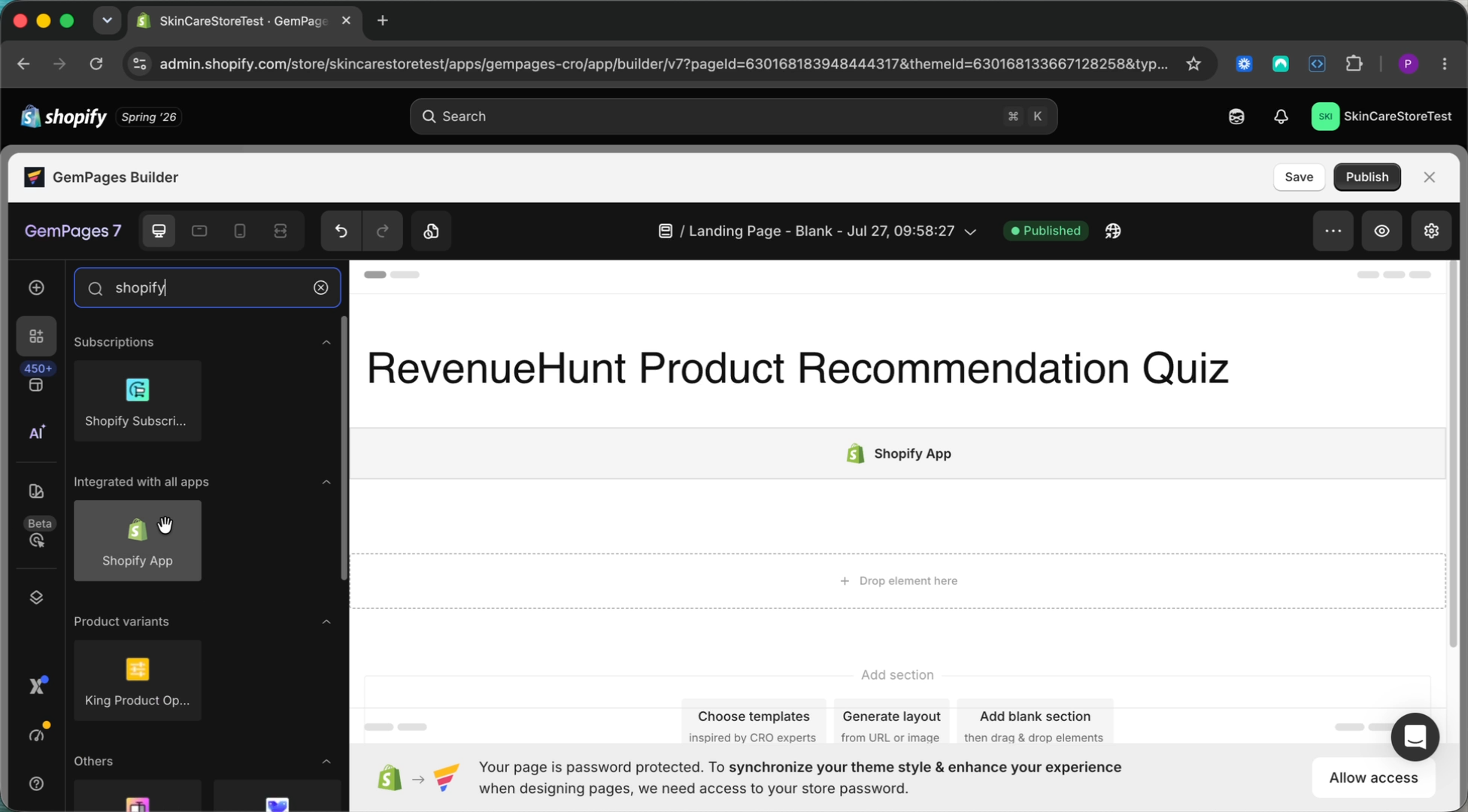The image size is (1468, 812).
Task: Open Shopify notifications bell
Action: tap(1281, 117)
